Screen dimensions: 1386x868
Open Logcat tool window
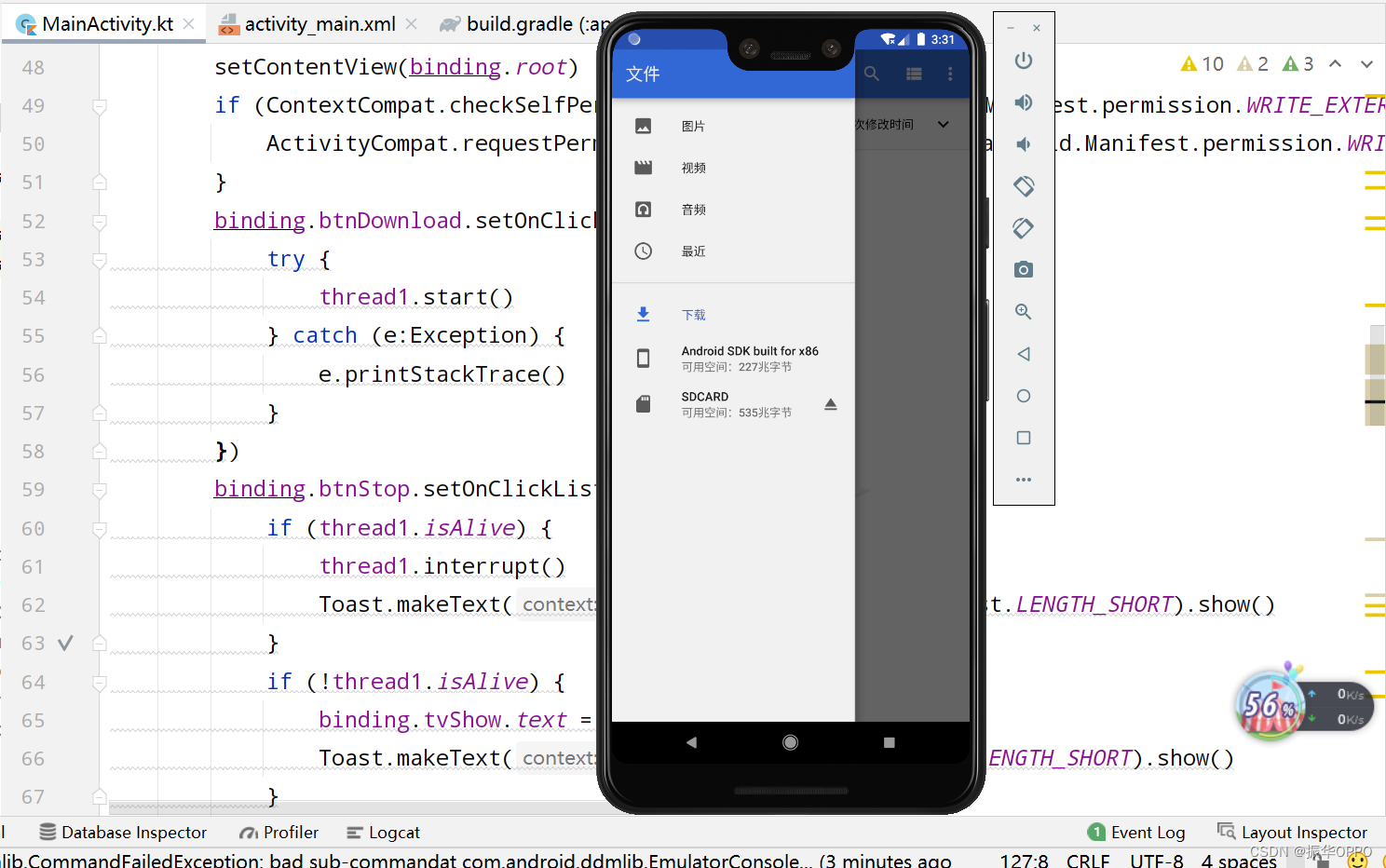point(383,833)
